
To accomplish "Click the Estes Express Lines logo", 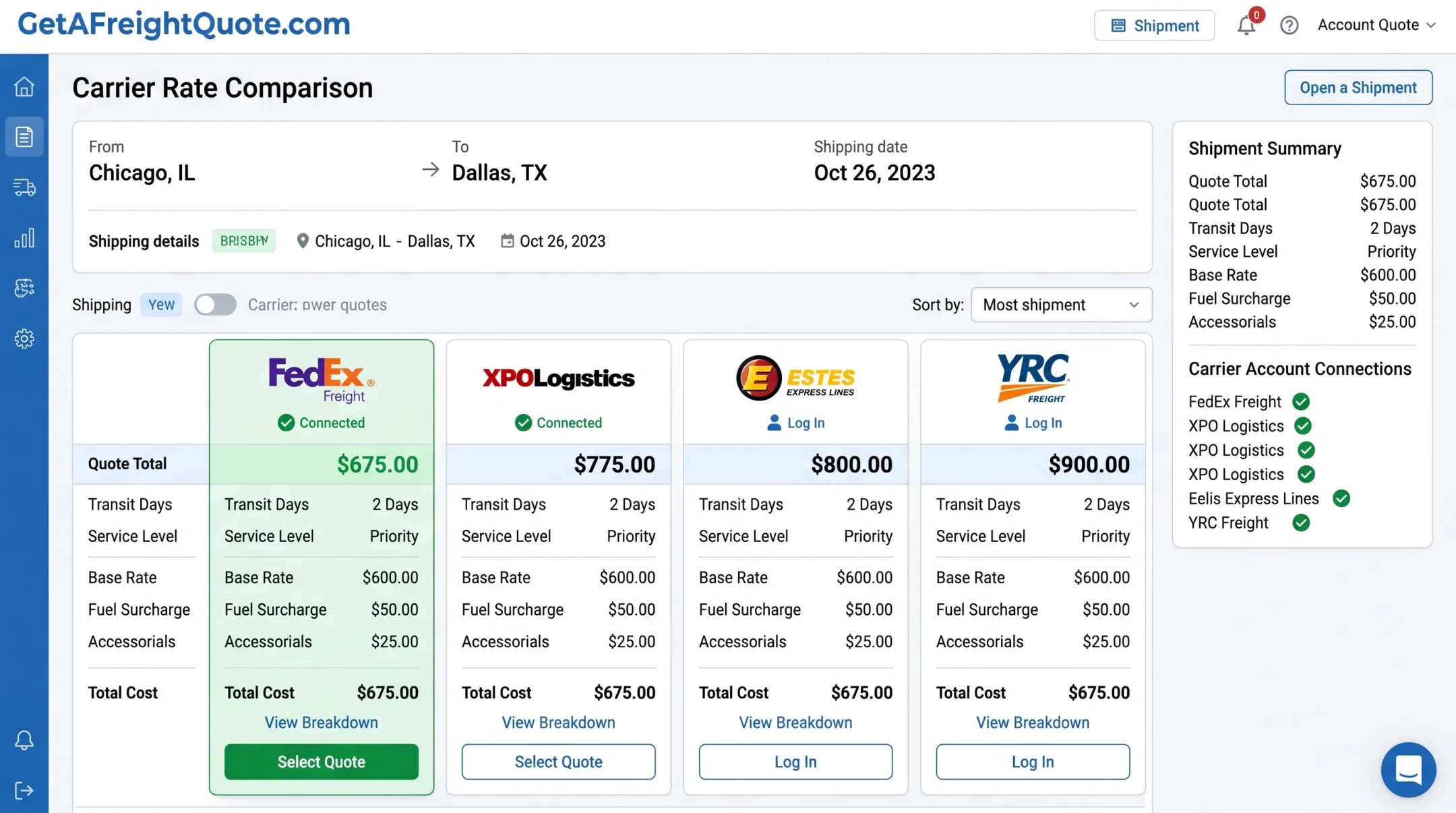I will (795, 378).
